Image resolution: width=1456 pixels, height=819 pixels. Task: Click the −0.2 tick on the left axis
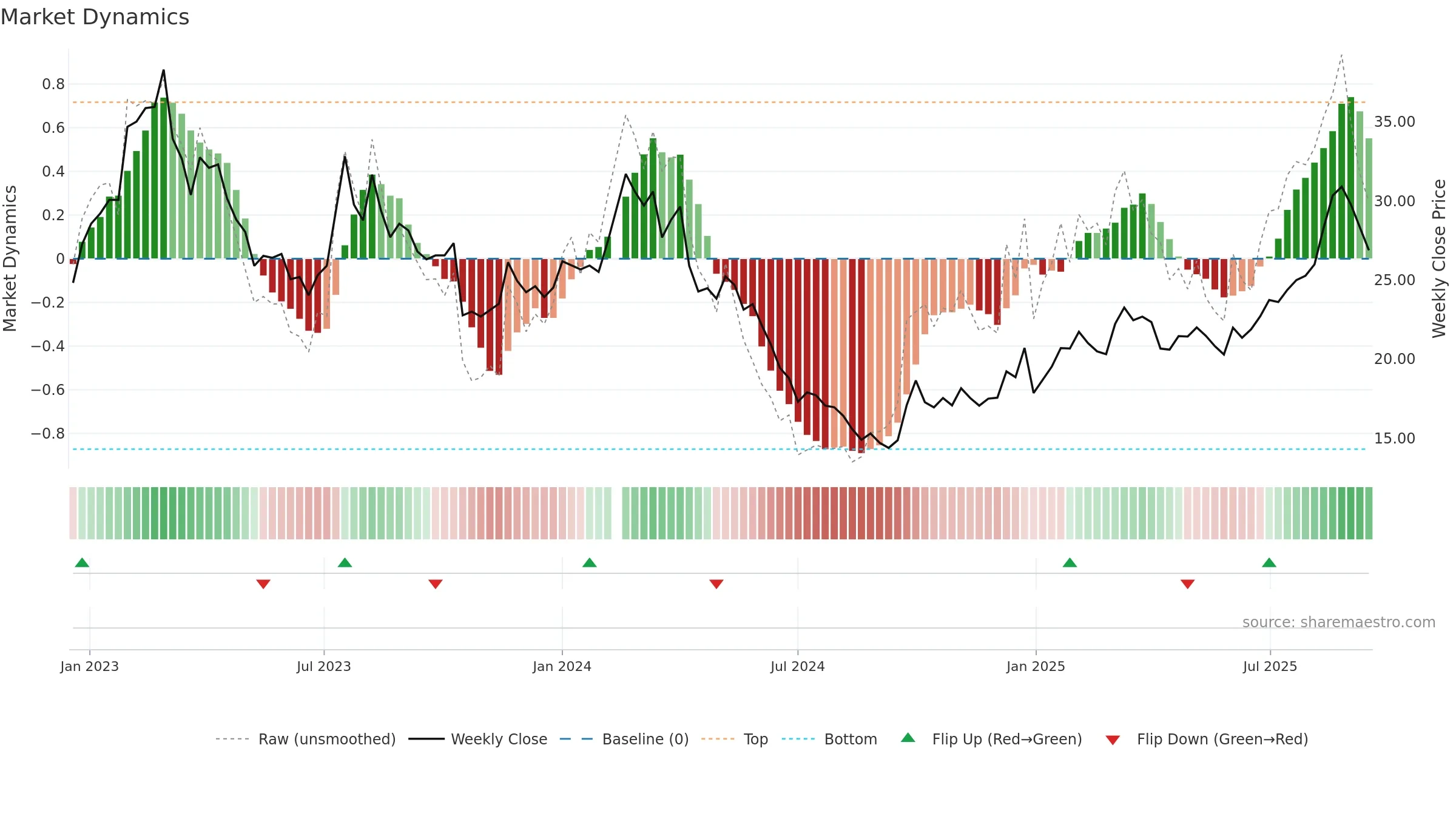tap(48, 303)
